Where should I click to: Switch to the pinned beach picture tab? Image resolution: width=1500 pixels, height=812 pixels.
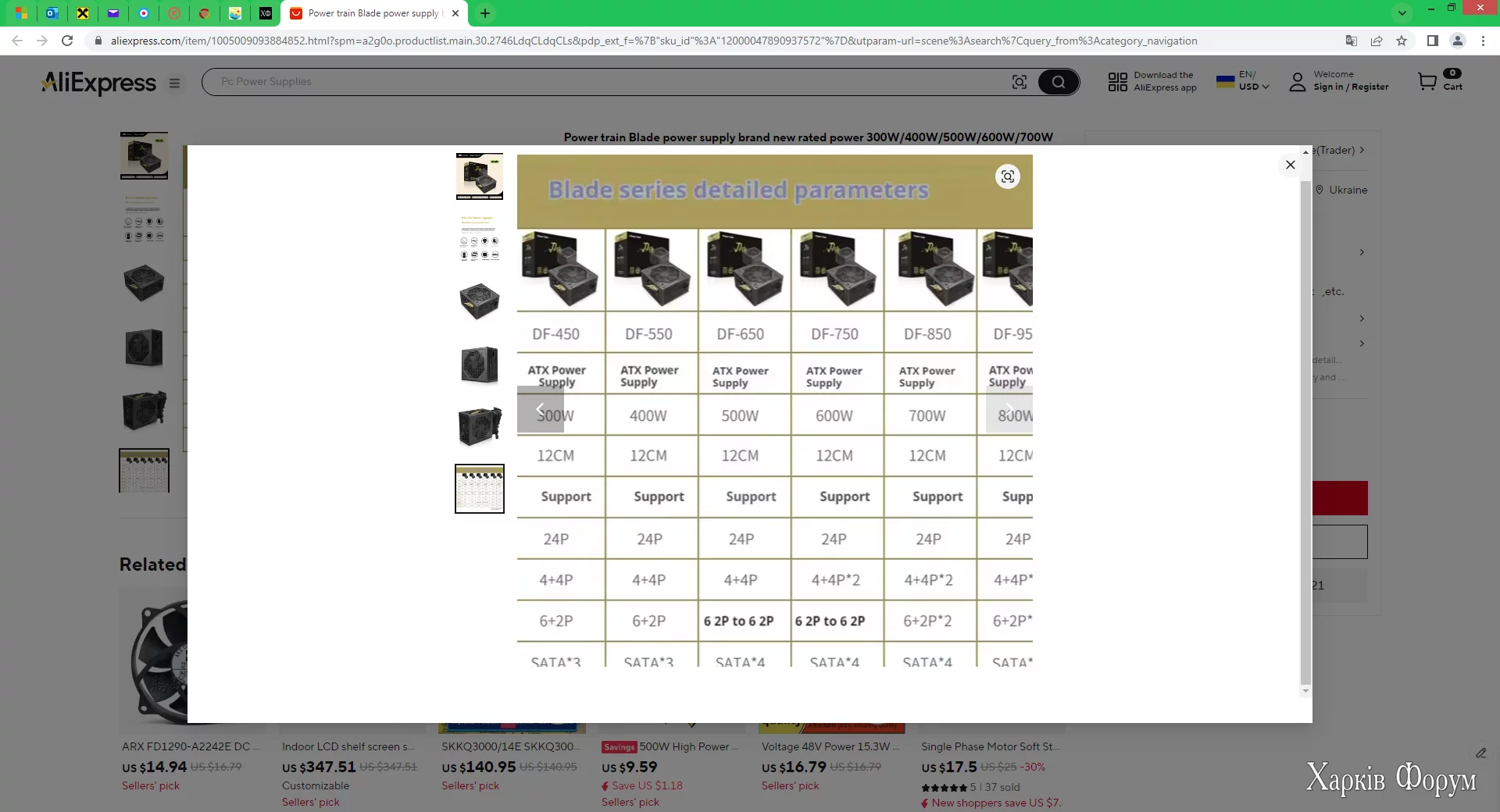pyautogui.click(x=235, y=13)
